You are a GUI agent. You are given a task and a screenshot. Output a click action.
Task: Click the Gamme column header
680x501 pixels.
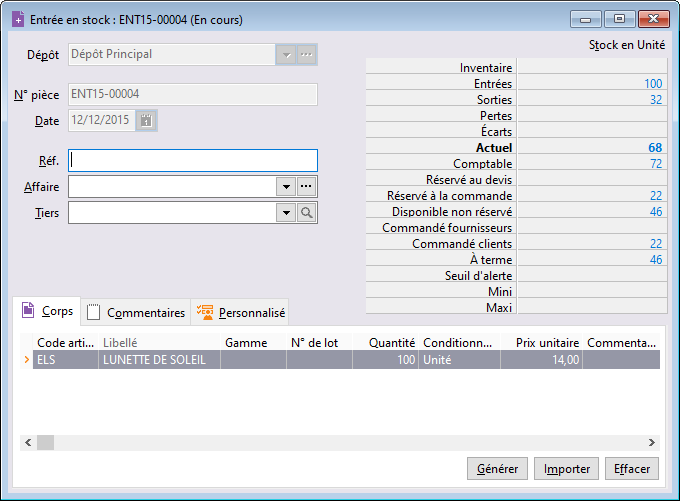(x=253, y=343)
